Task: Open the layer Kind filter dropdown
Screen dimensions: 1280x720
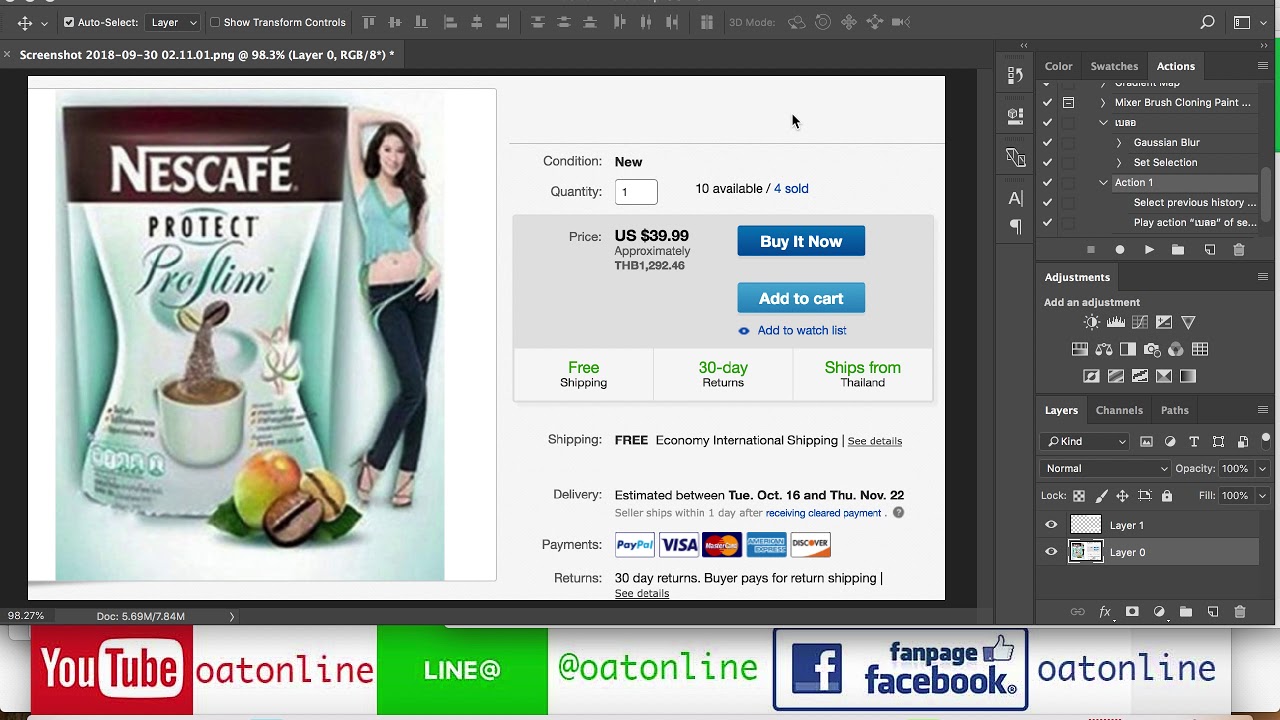Action: click(x=1085, y=441)
